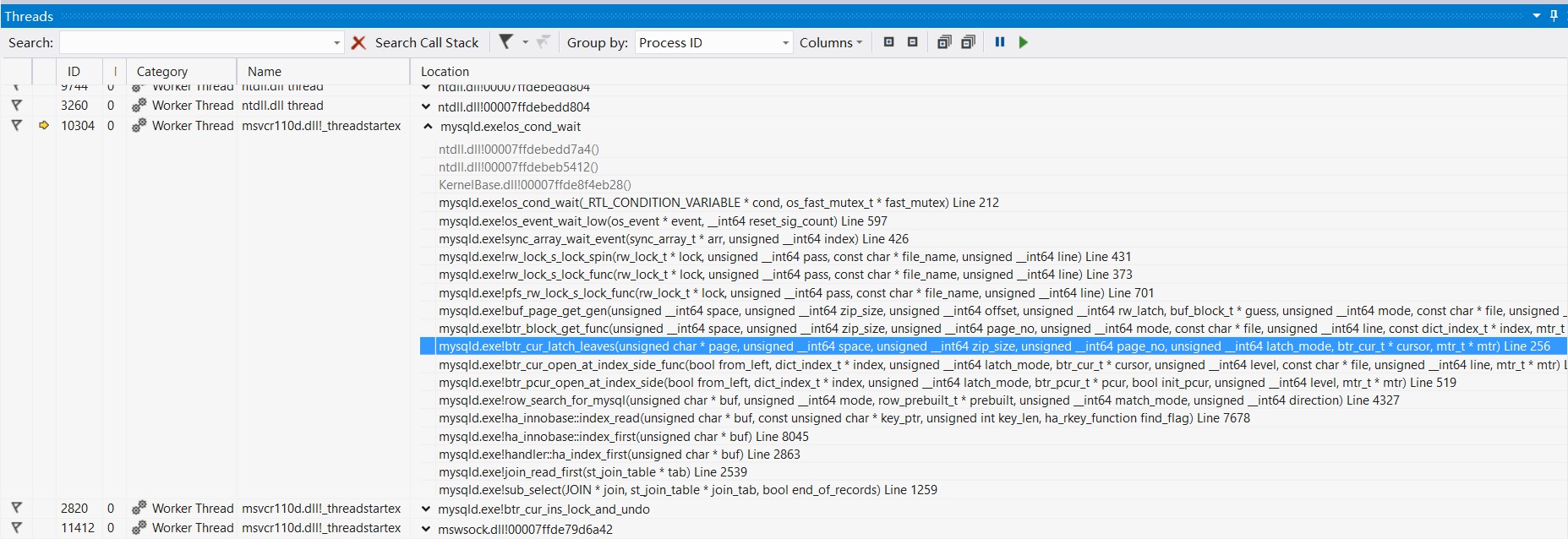Select the handler::ha_index_first Line 2863 frame
This screenshot has width=1568, height=539.
620,455
